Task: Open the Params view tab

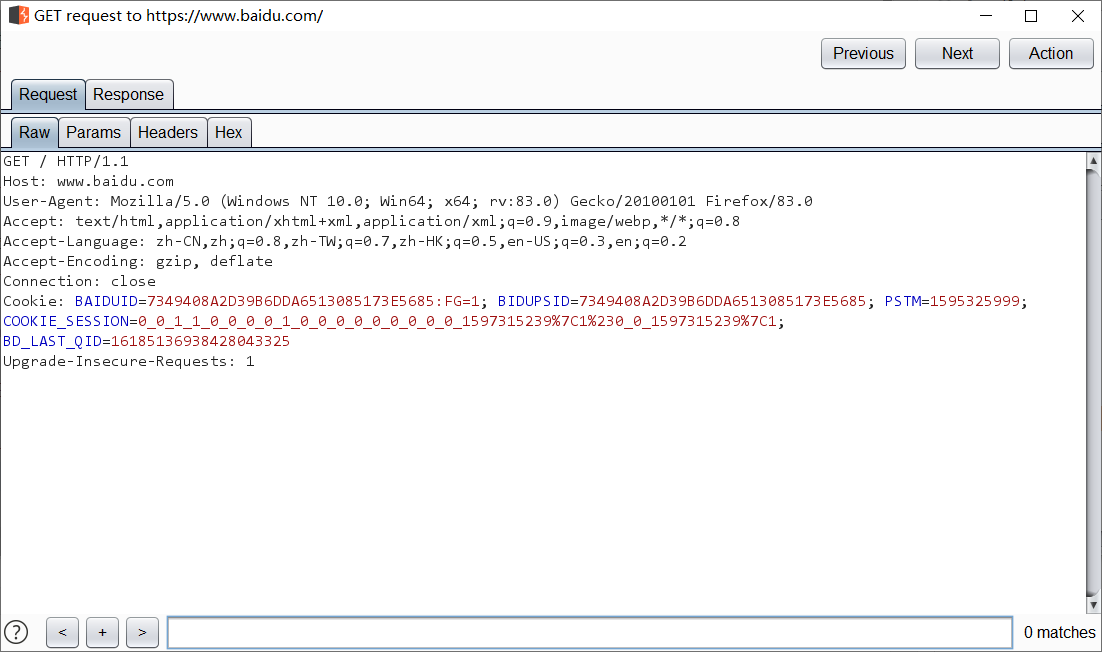Action: click(93, 132)
